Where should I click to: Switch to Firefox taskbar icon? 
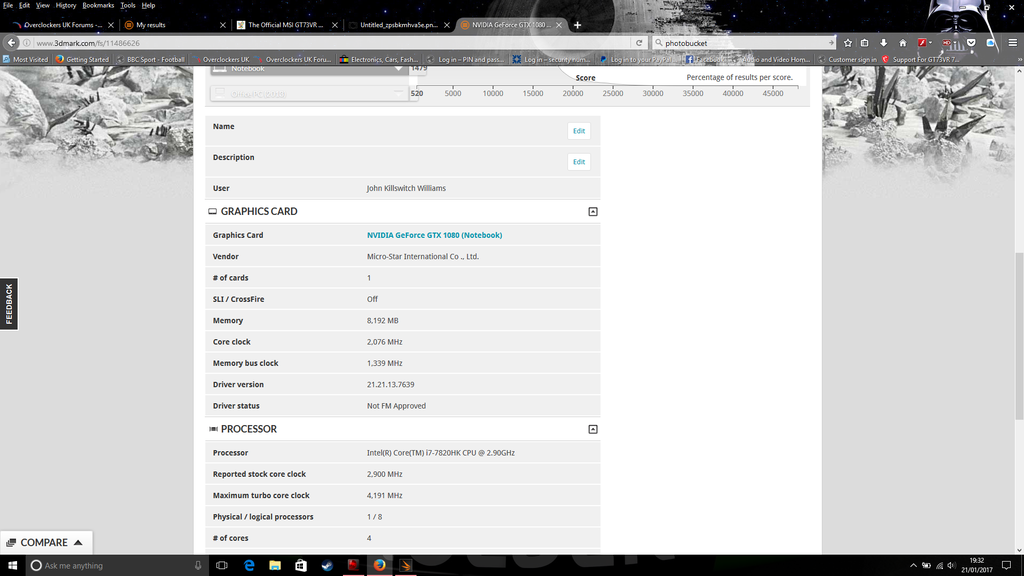pyautogui.click(x=379, y=565)
